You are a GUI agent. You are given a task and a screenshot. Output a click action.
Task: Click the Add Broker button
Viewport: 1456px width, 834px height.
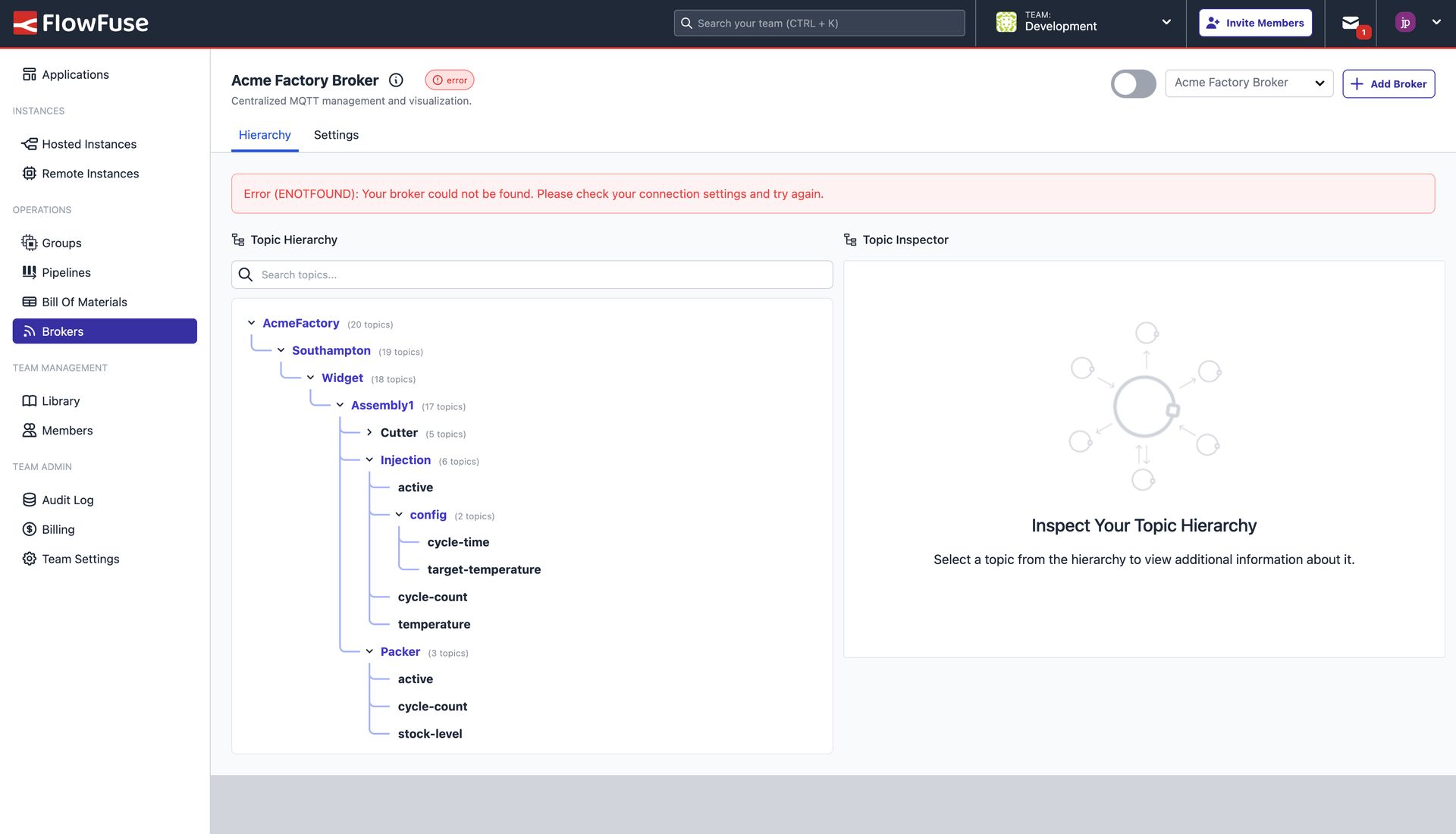[x=1389, y=83]
